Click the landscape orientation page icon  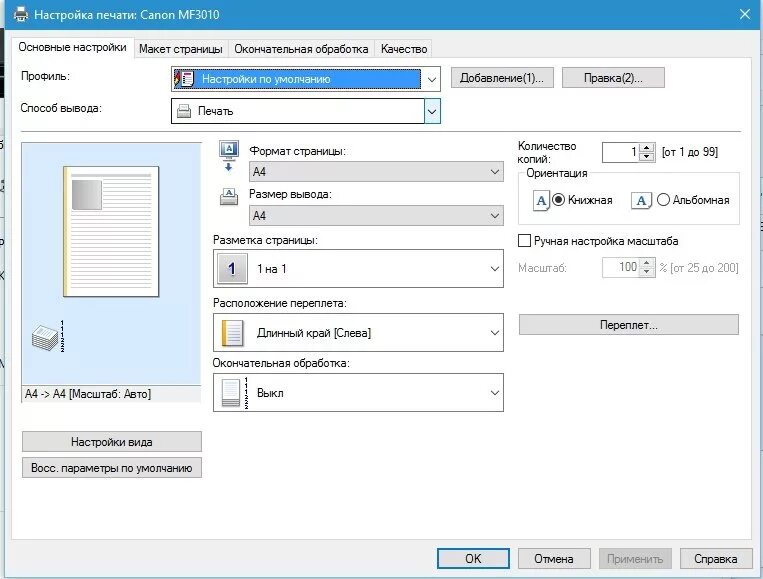click(641, 200)
